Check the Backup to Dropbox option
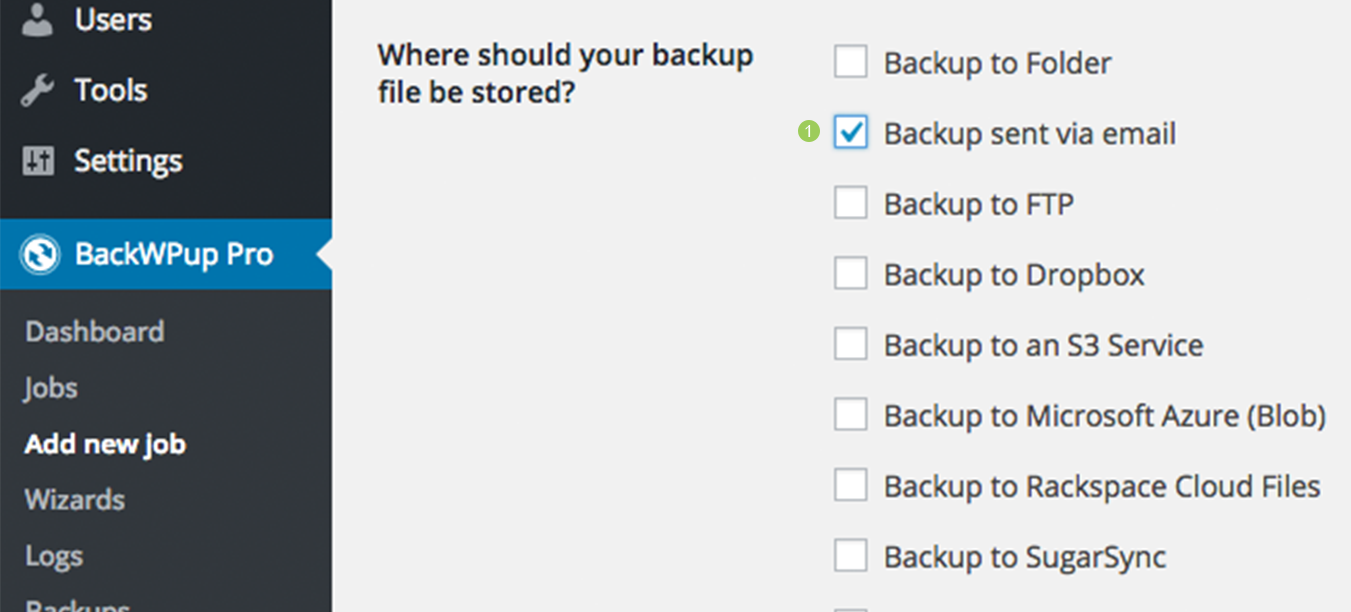This screenshot has width=1351, height=612. [x=851, y=273]
